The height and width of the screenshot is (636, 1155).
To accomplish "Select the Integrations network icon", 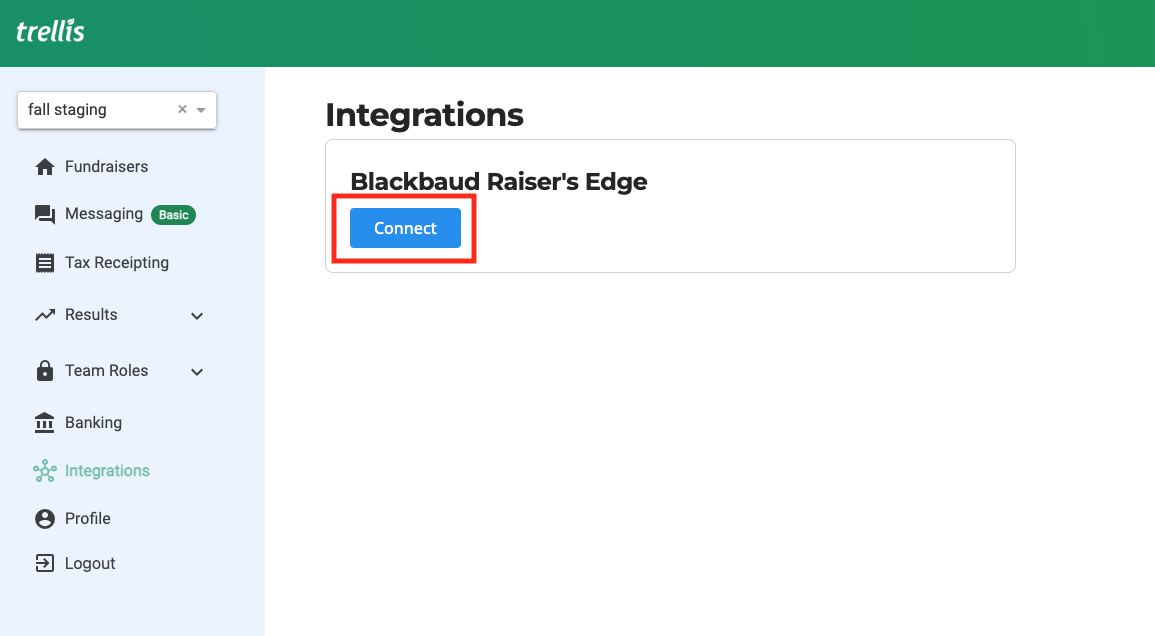I will [x=46, y=470].
